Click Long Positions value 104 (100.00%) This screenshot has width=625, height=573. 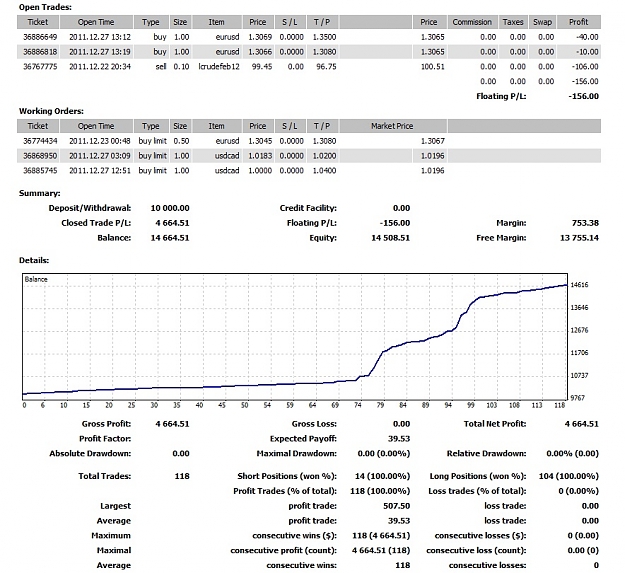coord(569,476)
